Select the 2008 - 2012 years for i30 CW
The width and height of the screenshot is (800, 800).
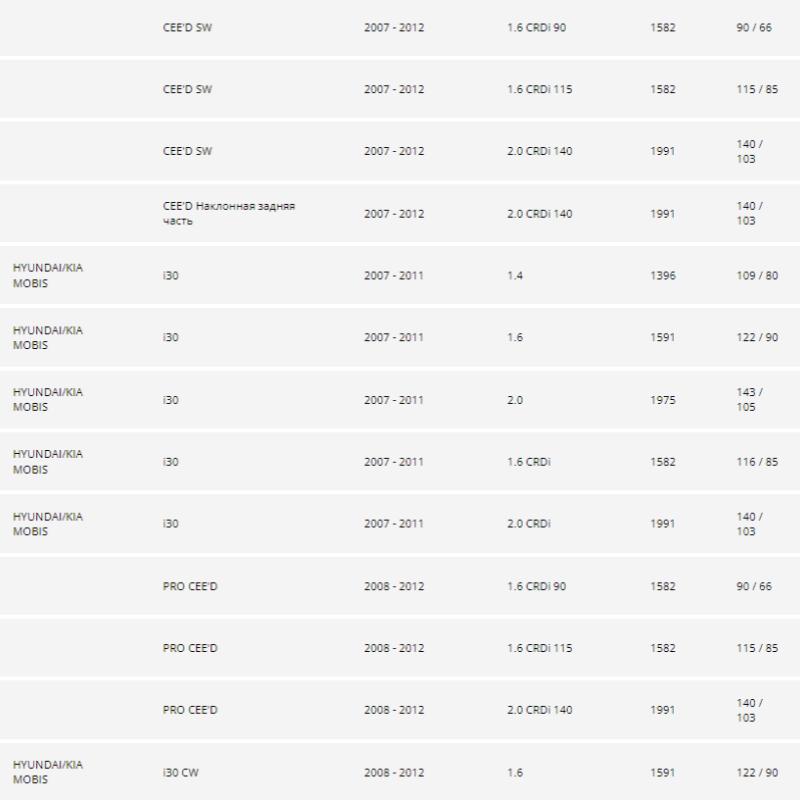click(394, 772)
